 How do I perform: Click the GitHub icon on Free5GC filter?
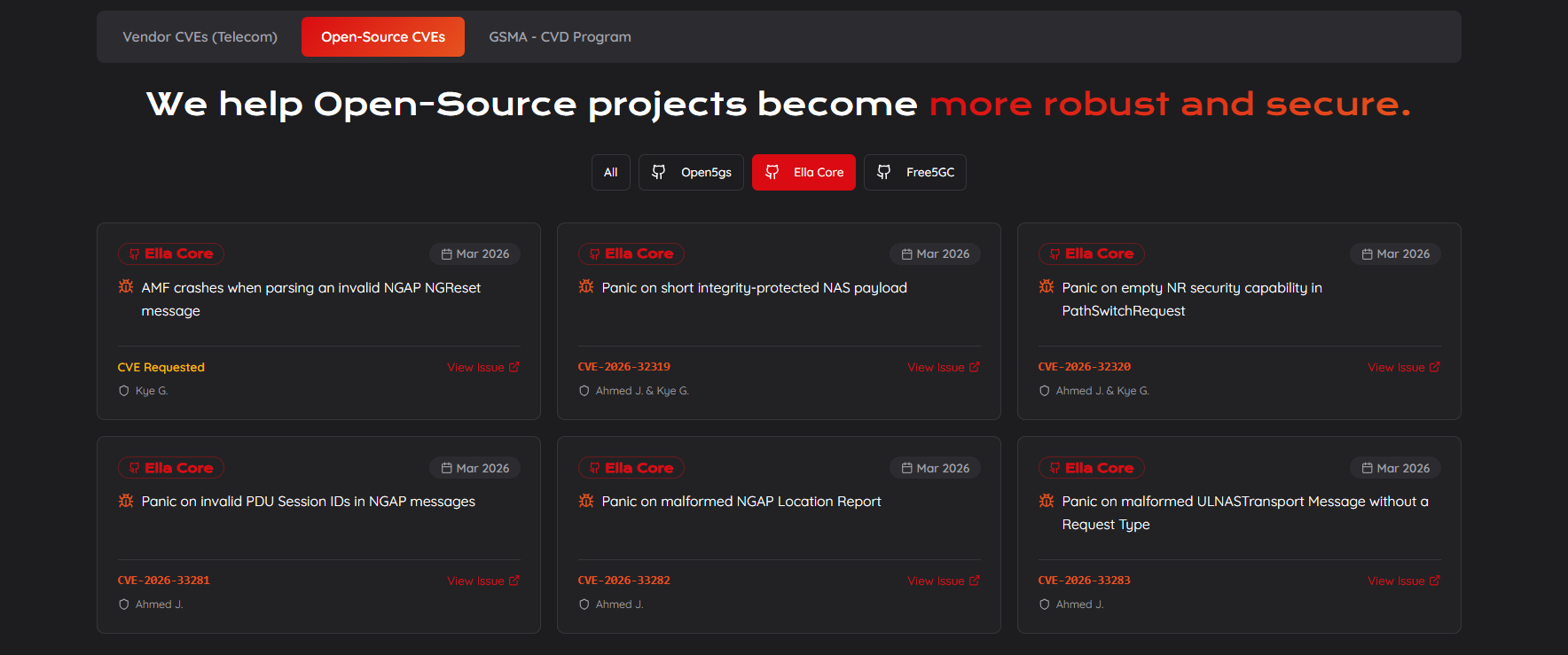tap(883, 172)
